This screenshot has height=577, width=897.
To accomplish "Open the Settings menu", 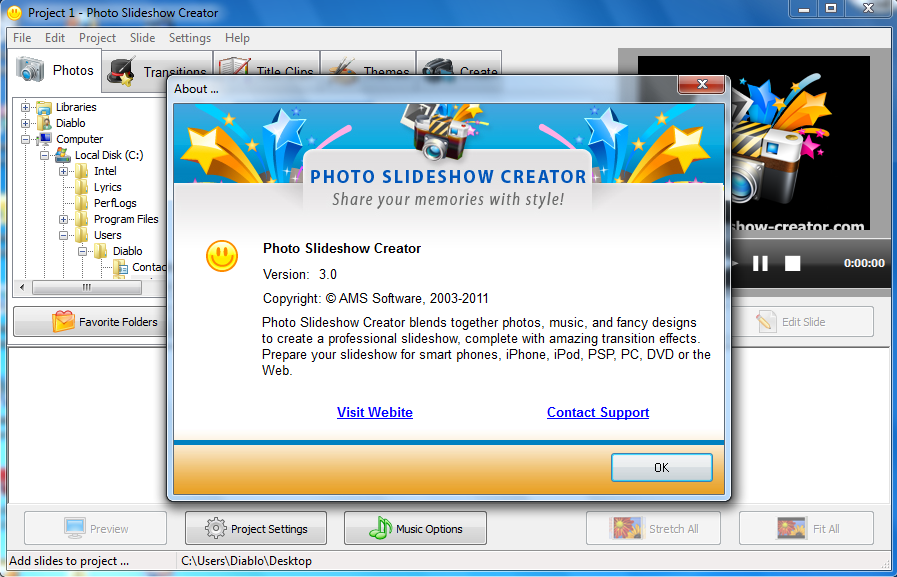I will click(x=190, y=38).
